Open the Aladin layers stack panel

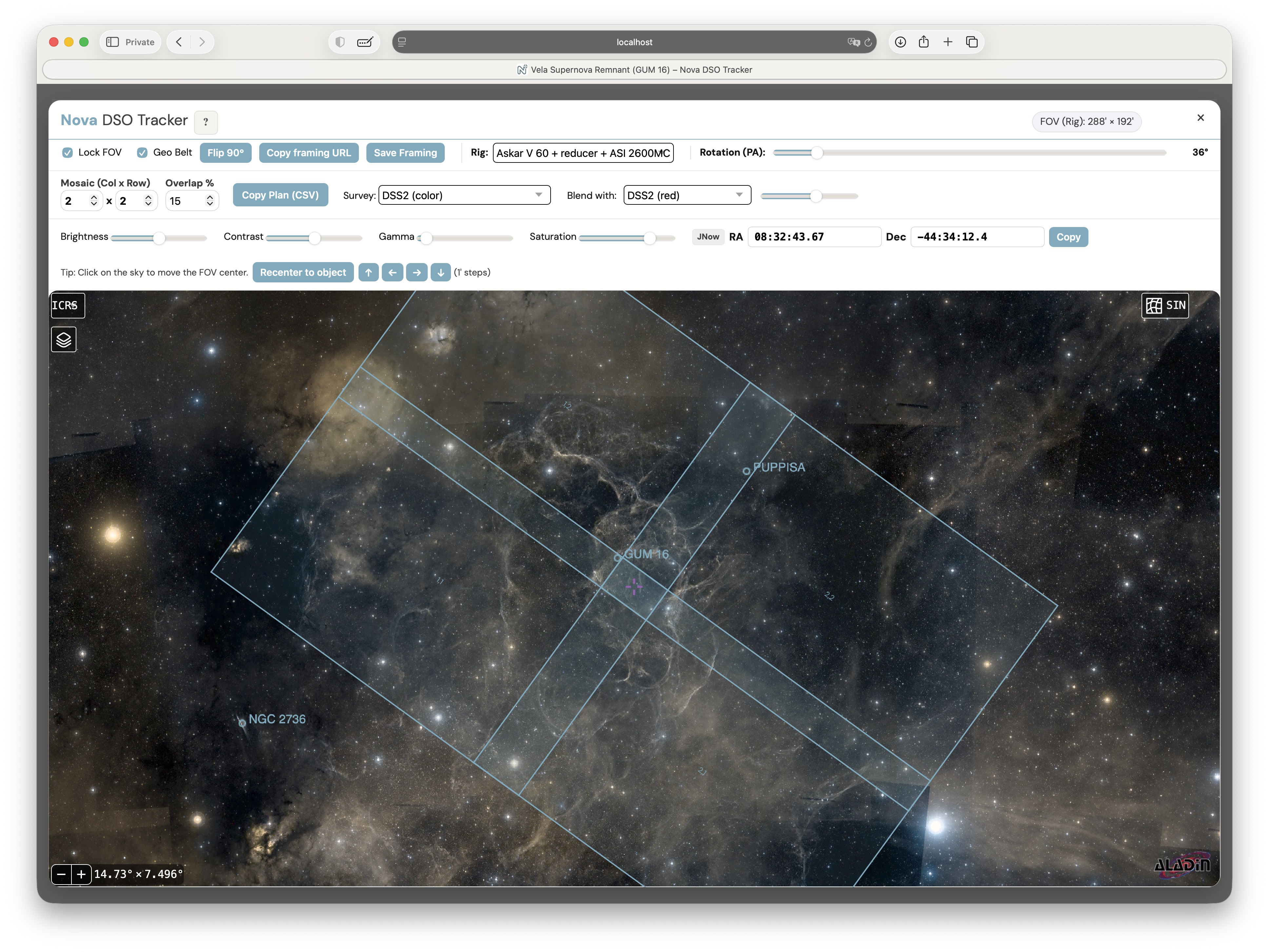coord(64,339)
